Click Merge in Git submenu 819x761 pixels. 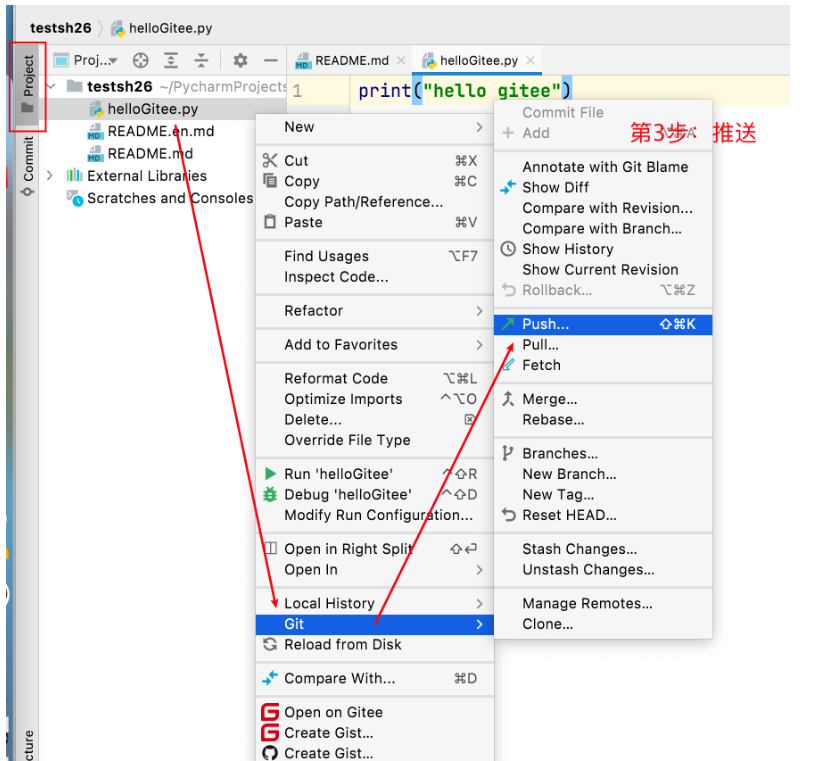603,399
